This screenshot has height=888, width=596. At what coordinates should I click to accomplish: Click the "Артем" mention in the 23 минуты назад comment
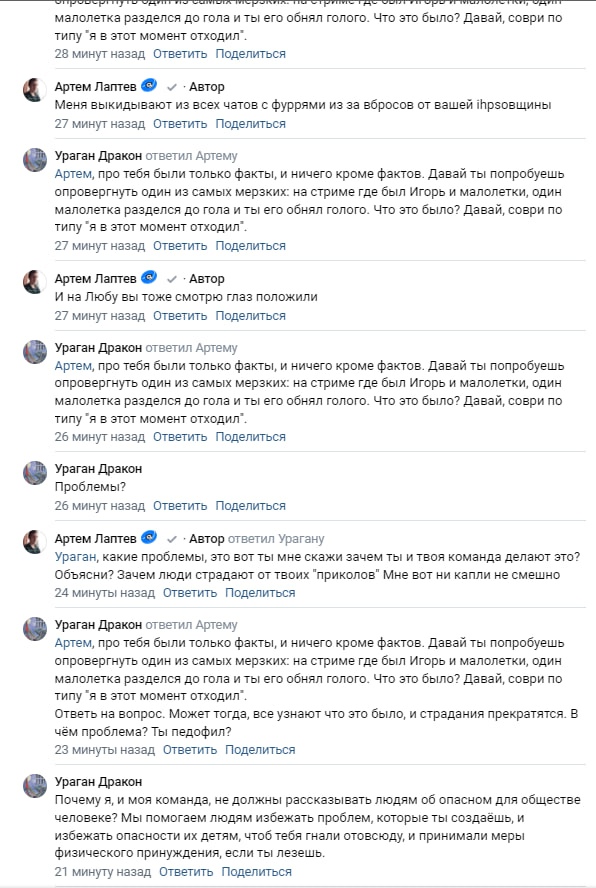[73, 643]
